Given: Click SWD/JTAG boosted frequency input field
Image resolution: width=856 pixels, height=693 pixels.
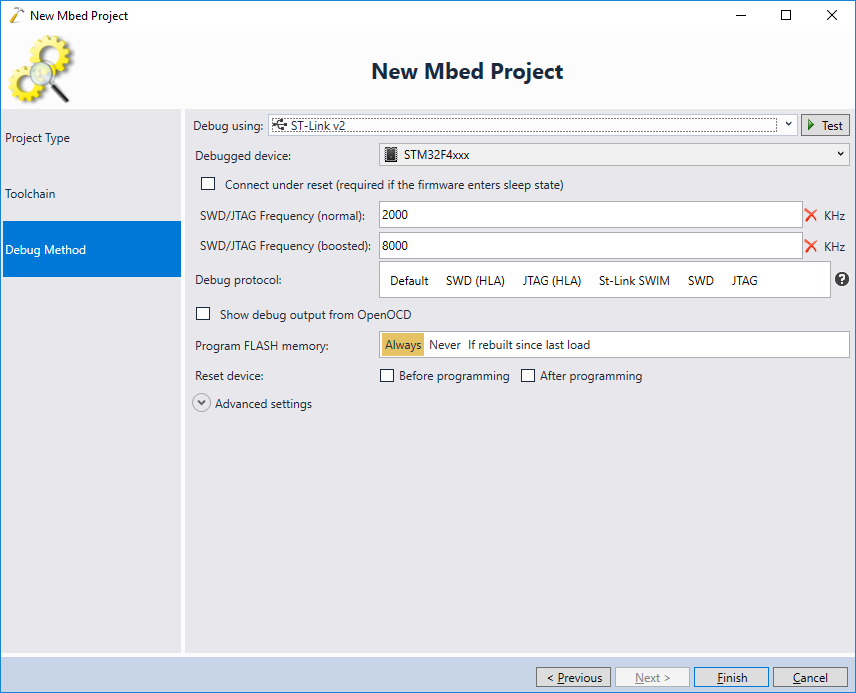Looking at the screenshot, I should coord(591,246).
